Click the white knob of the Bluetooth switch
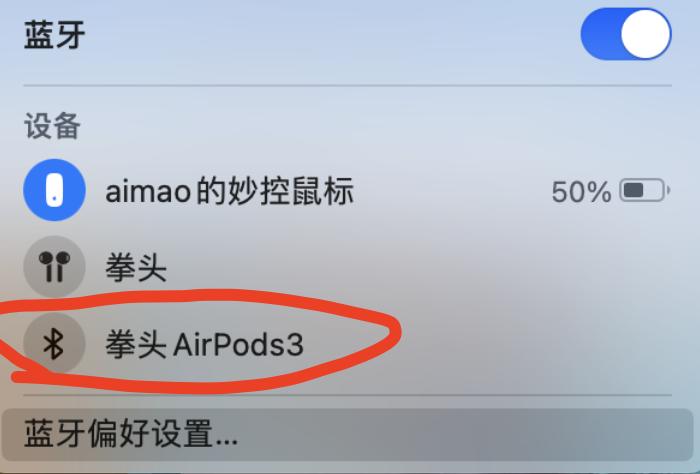The width and height of the screenshot is (700, 474). click(645, 34)
